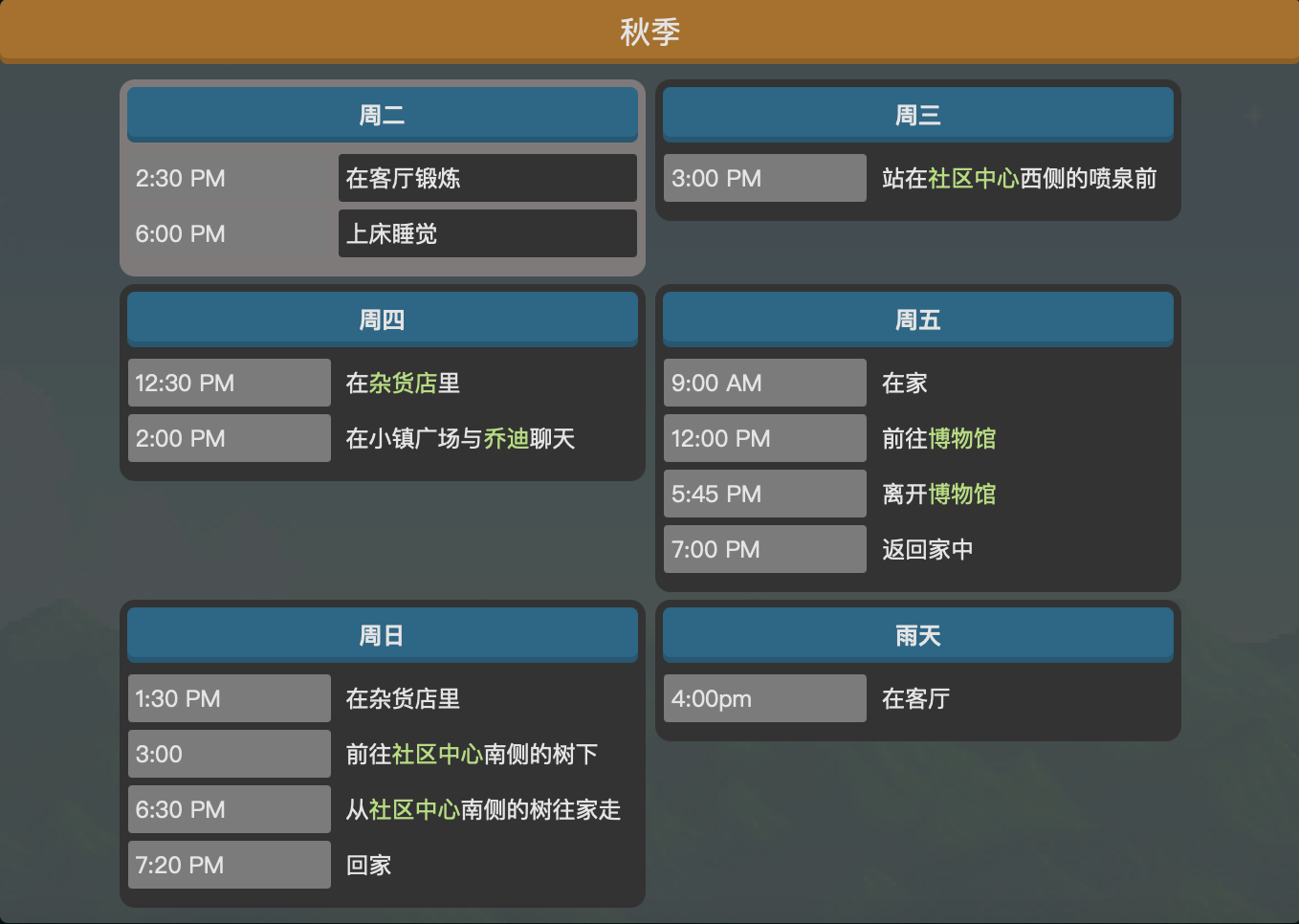Click the 在客厅锻炼 entry
1299x924 pixels.
coord(488,178)
